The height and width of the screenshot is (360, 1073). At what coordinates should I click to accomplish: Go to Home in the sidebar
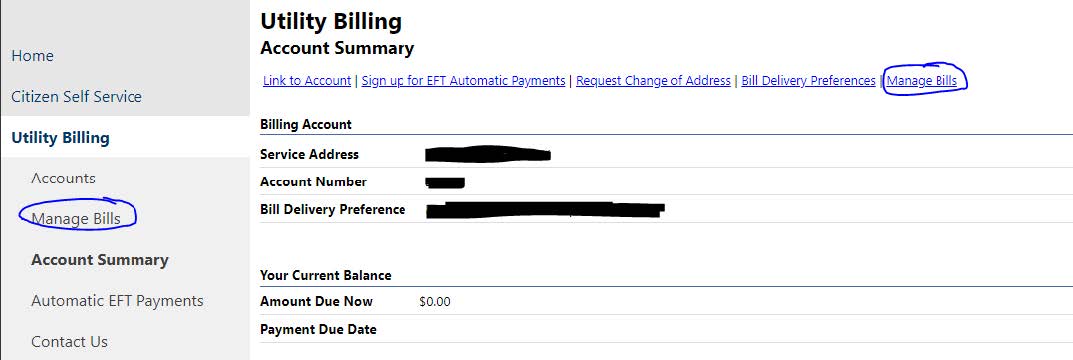pos(32,55)
